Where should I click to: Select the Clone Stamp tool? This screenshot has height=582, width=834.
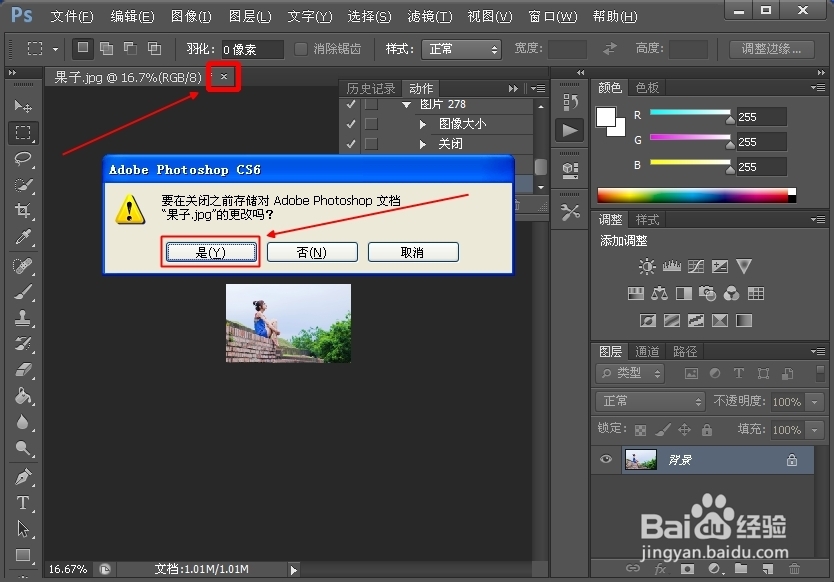tap(22, 318)
